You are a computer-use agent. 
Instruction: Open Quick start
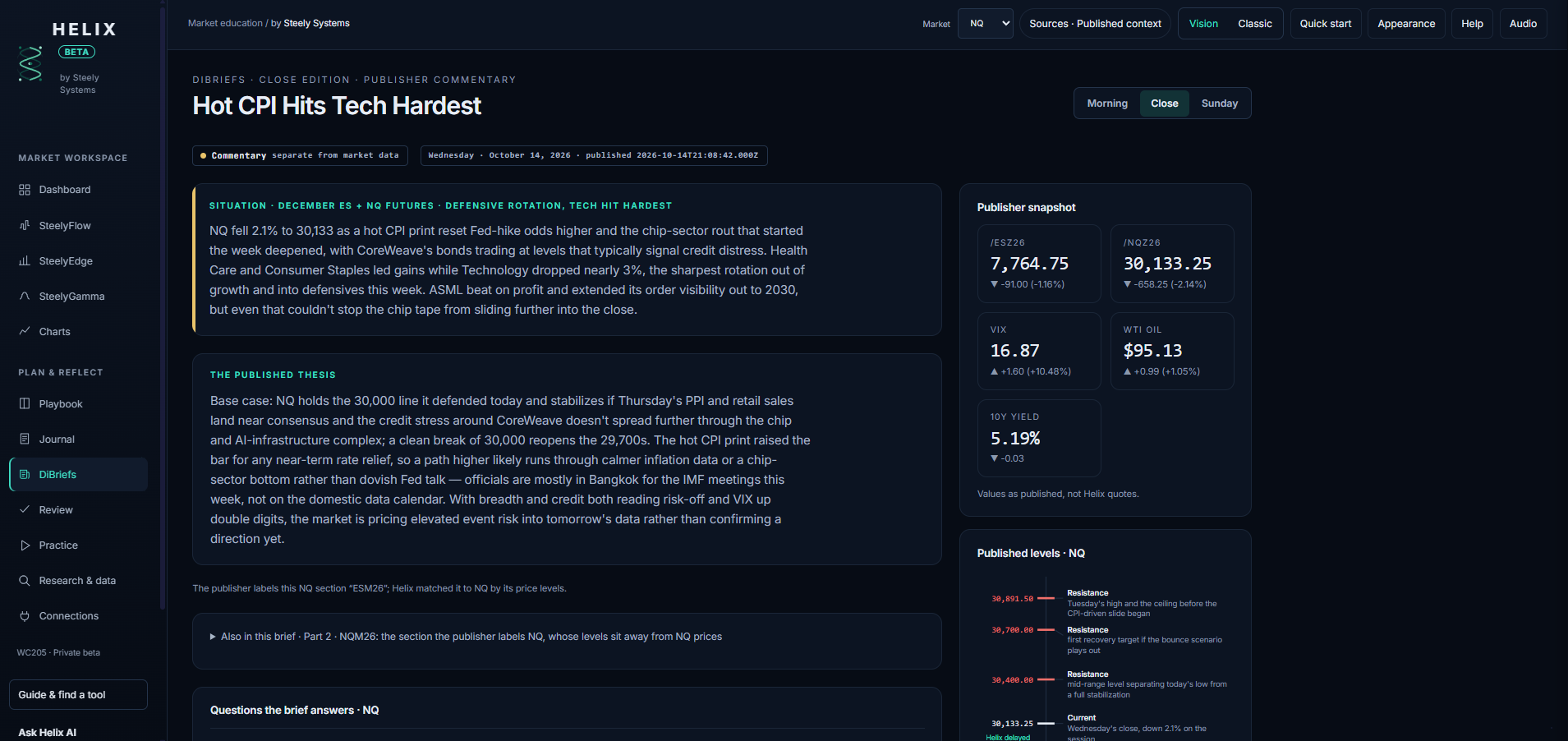tap(1325, 24)
